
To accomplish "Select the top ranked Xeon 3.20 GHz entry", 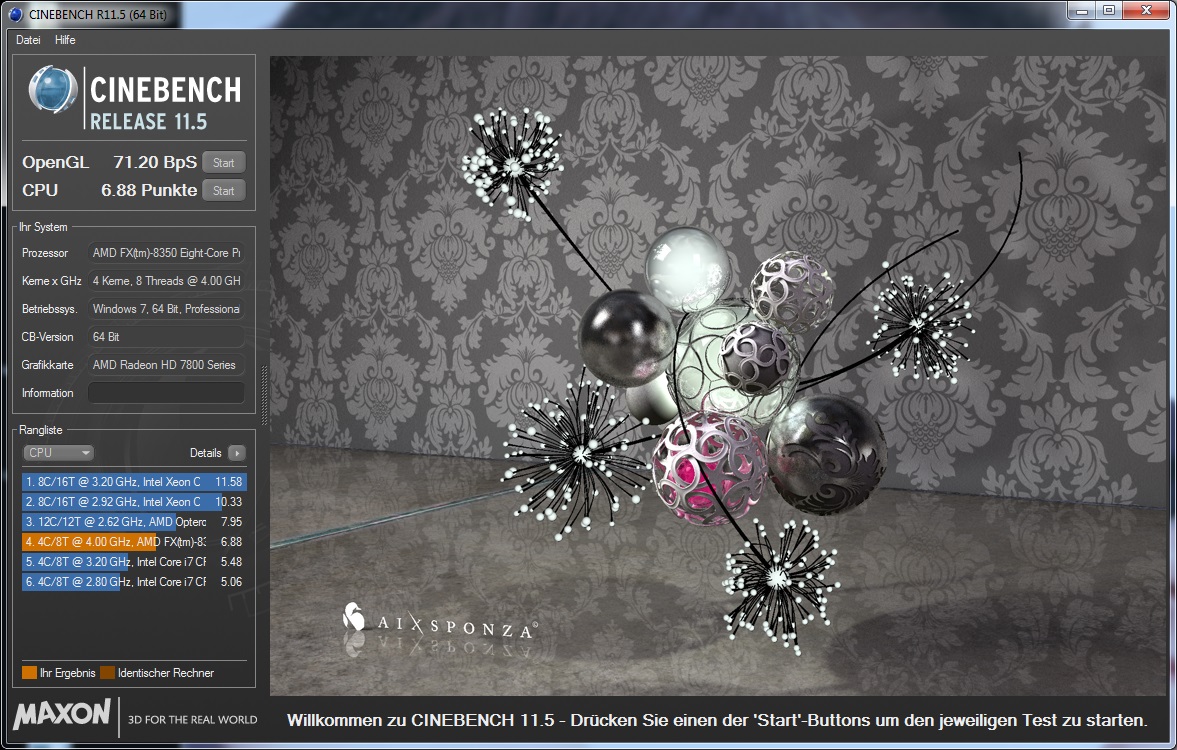I will tap(133, 482).
